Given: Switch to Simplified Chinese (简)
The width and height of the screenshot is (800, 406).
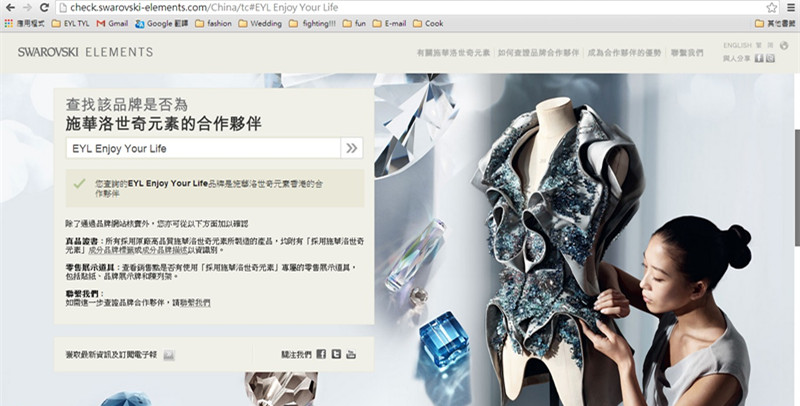Looking at the screenshot, I should pyautogui.click(x=770, y=45).
